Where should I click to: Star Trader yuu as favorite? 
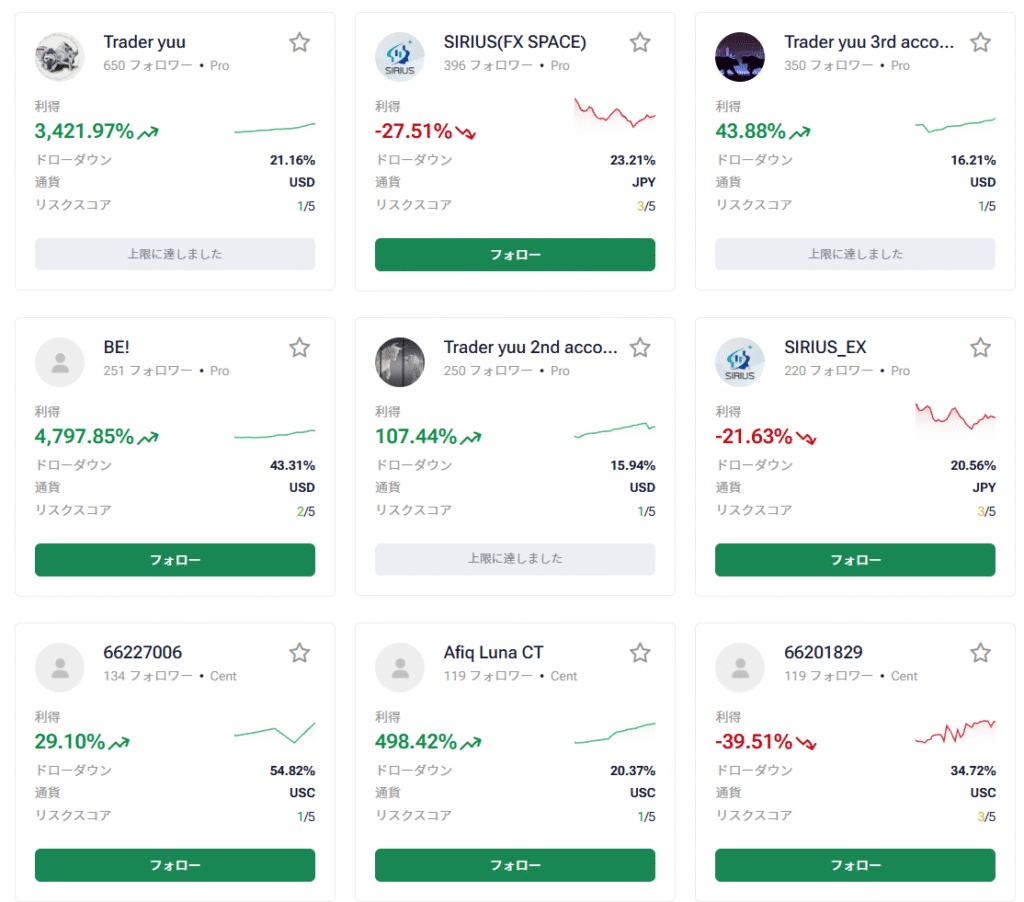pyautogui.click(x=299, y=42)
